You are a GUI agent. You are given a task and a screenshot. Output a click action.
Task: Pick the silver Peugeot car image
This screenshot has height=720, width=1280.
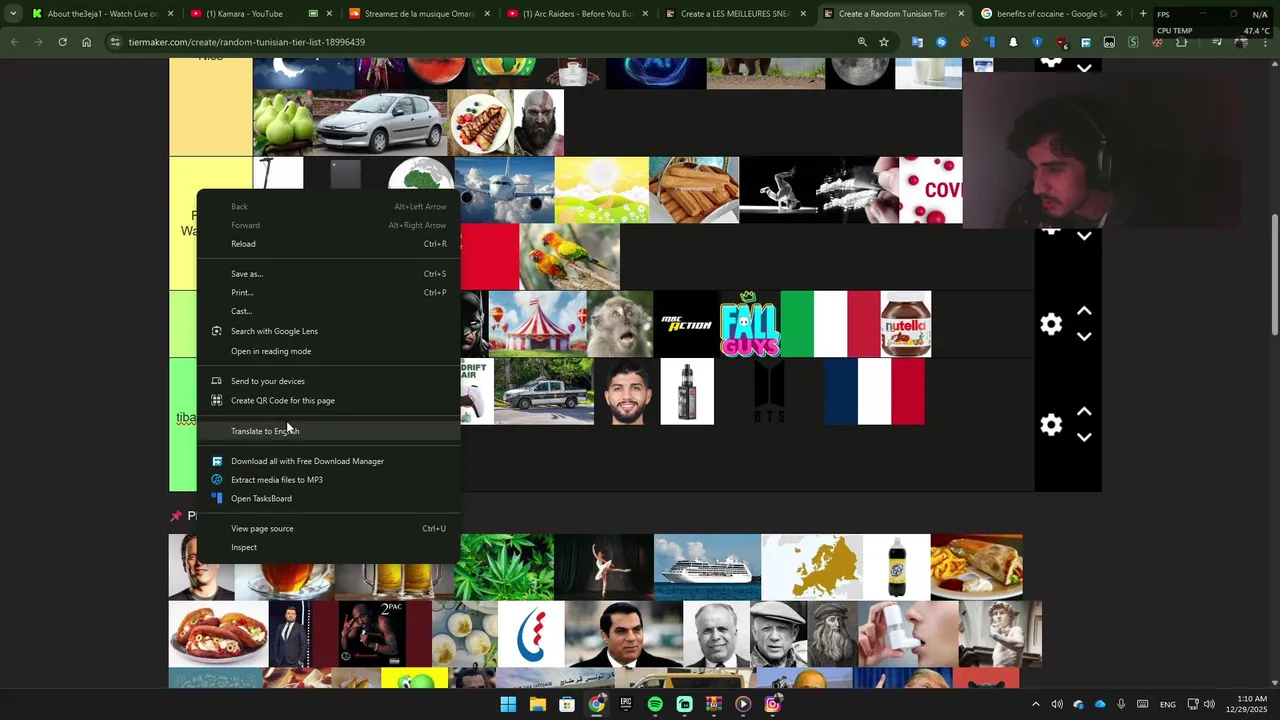click(x=380, y=123)
